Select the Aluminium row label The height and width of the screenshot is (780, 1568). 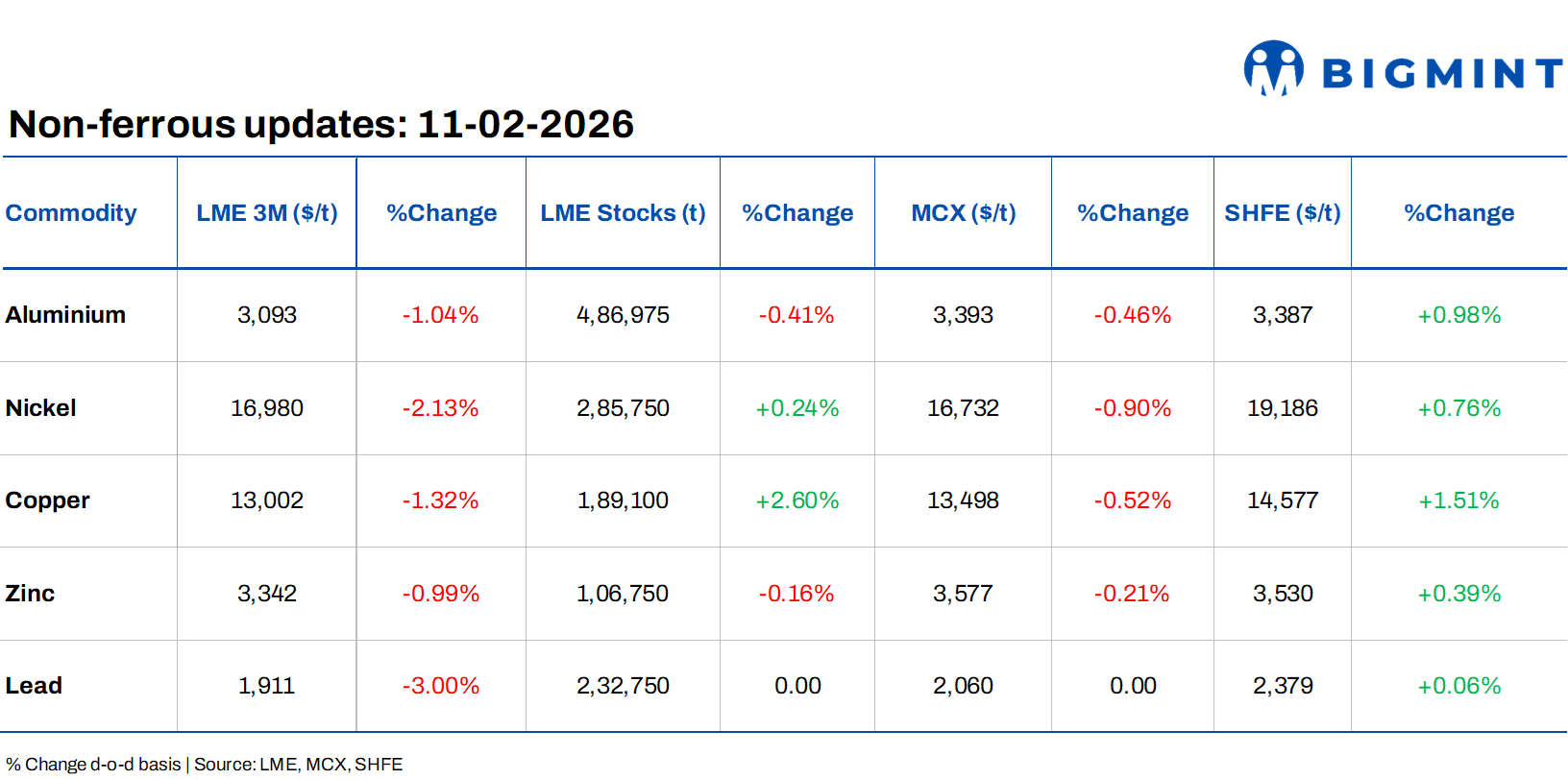(65, 315)
